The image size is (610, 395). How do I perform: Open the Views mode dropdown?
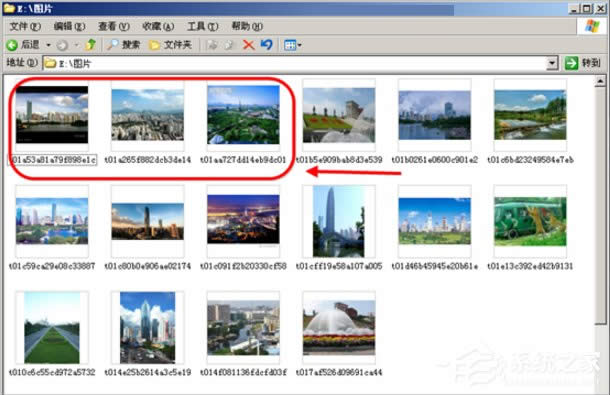293,45
